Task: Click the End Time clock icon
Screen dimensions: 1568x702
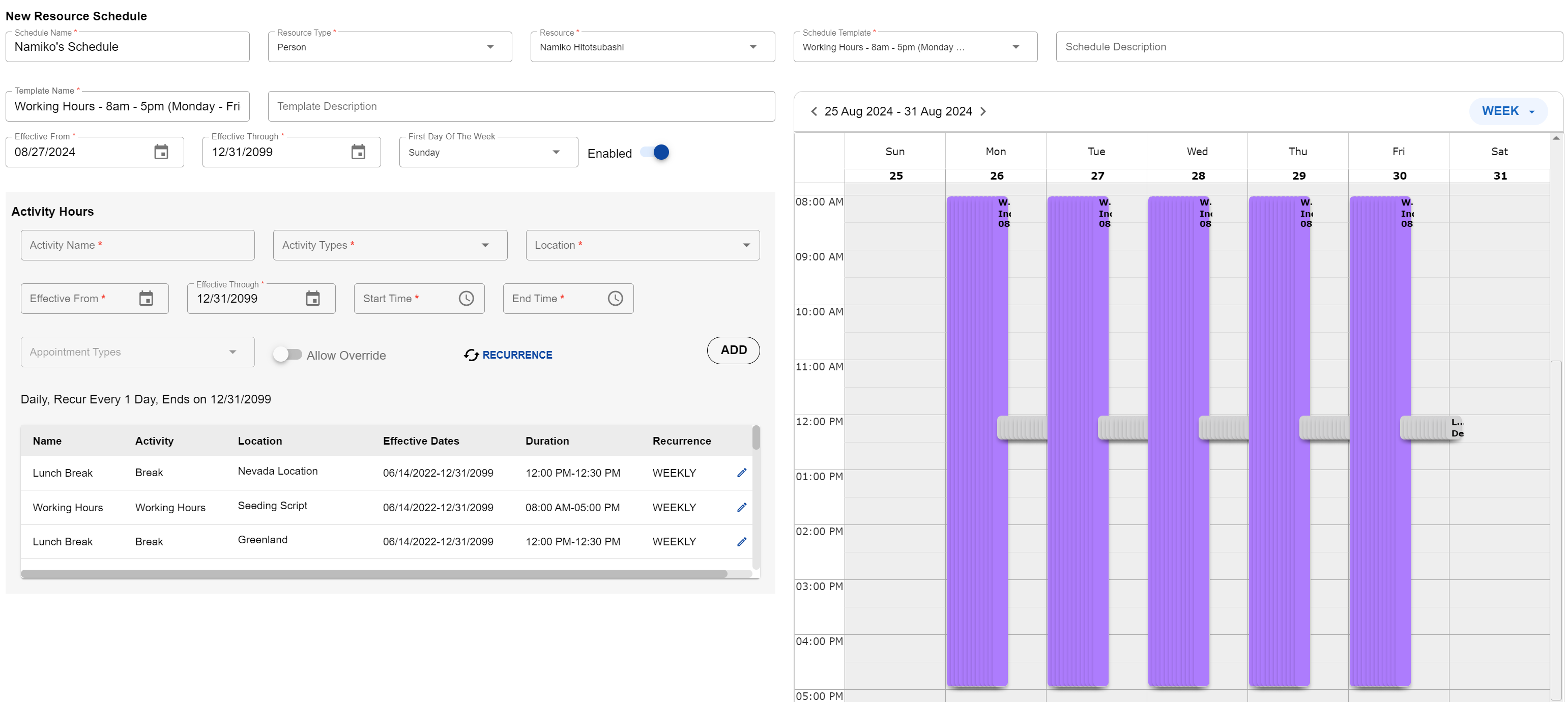Action: (615, 298)
